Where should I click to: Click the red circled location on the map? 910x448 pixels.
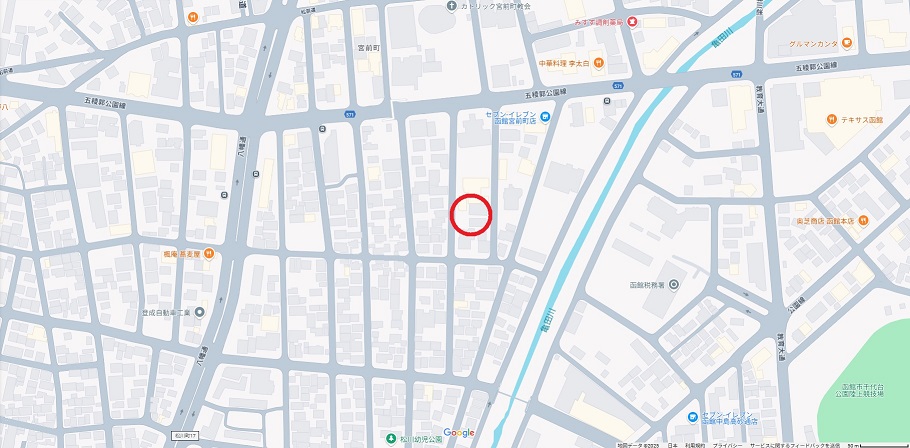click(471, 215)
